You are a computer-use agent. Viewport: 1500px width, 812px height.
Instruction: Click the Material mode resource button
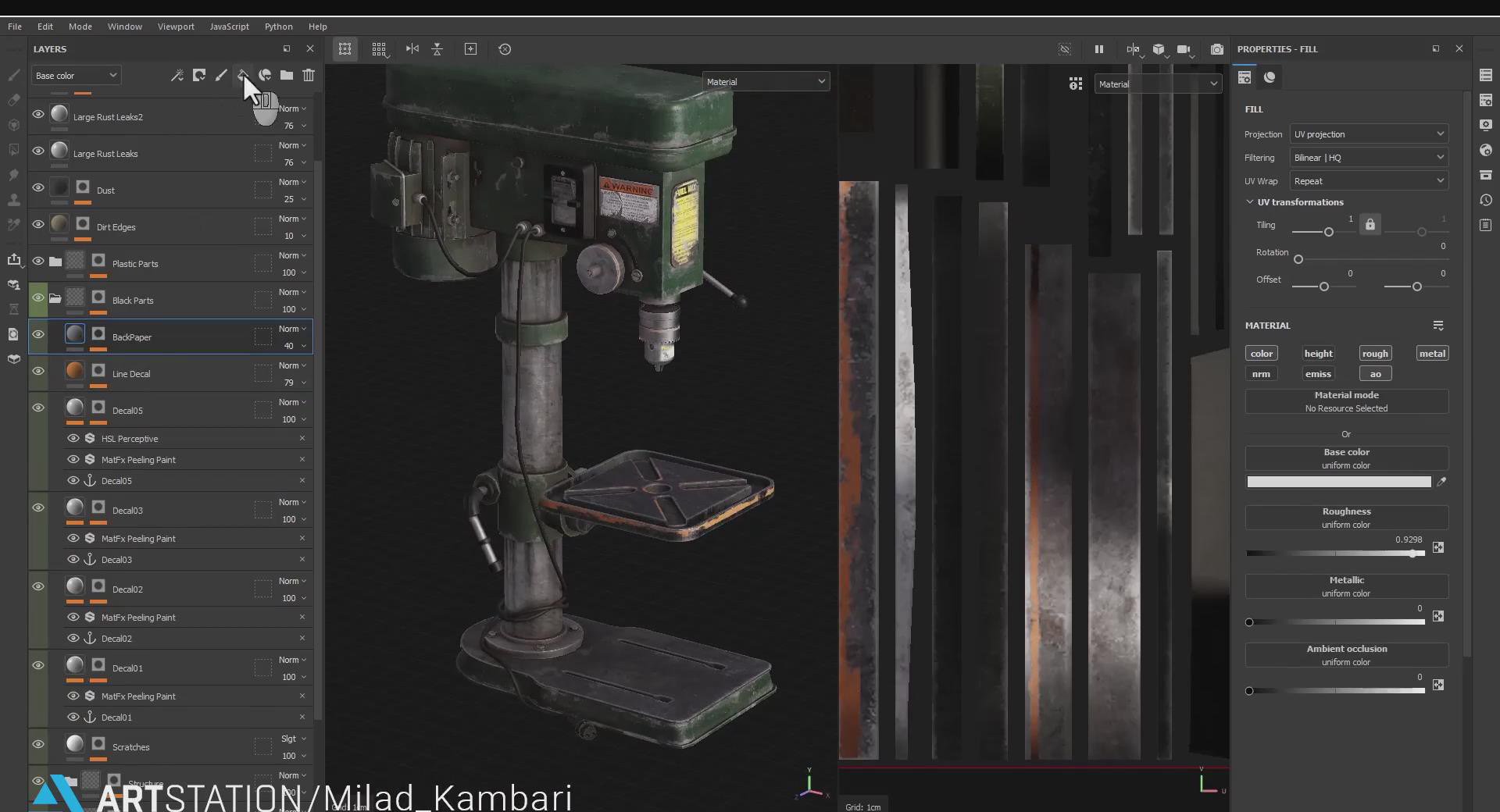click(1346, 401)
